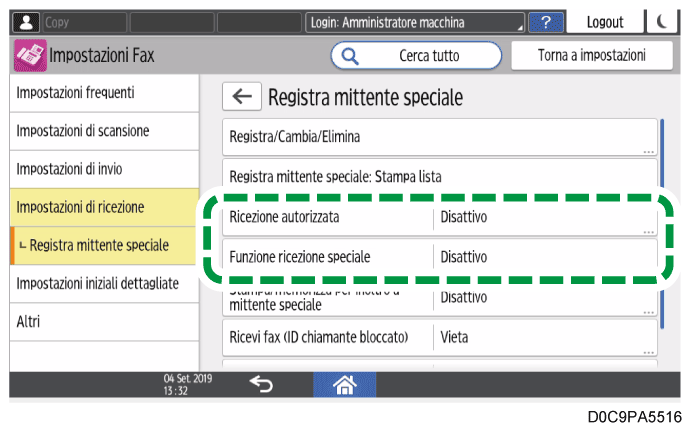
Task: Click the Logout button
Action: [x=604, y=22]
